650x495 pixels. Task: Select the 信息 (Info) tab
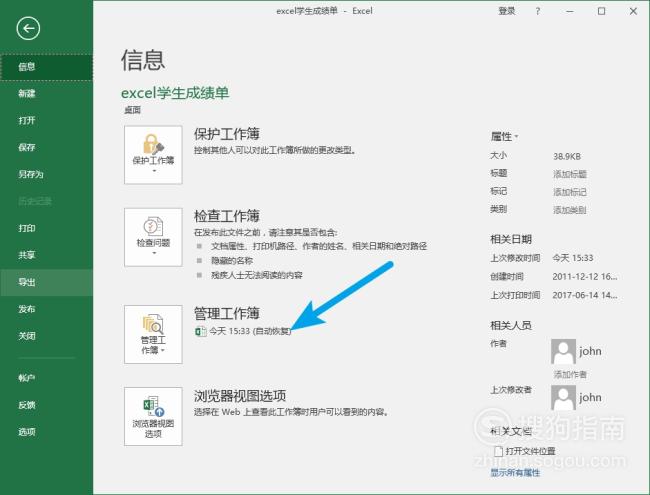(x=46, y=67)
